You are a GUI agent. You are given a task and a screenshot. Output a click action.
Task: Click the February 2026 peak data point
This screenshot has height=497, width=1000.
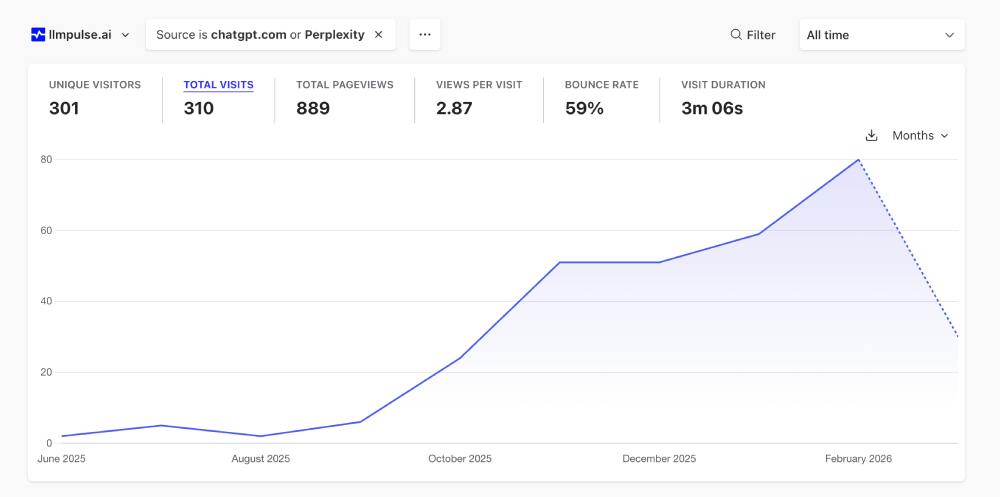click(x=858, y=160)
